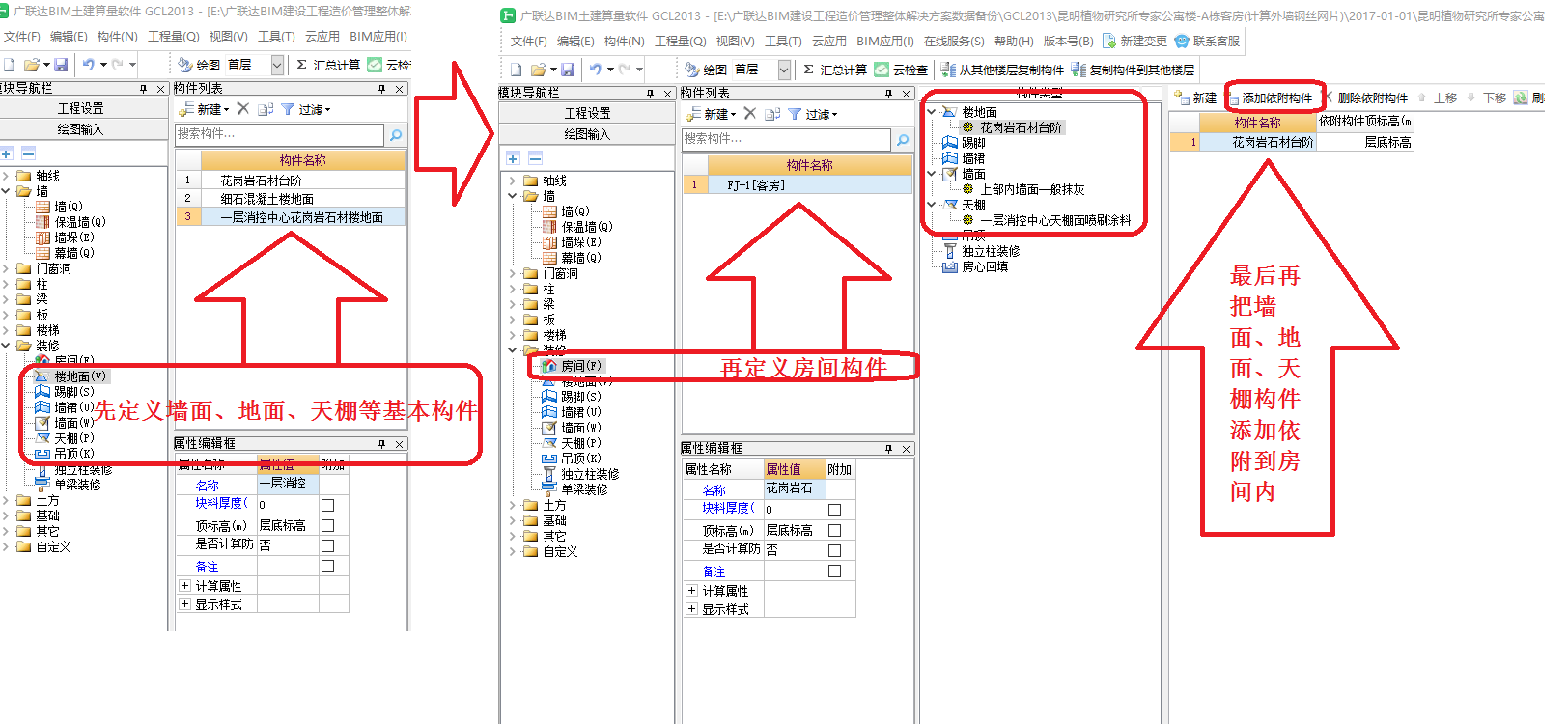This screenshot has height=724, width=1568.
Task: Toggle 备注 checkbox in the left property editor
Action: pos(327,567)
